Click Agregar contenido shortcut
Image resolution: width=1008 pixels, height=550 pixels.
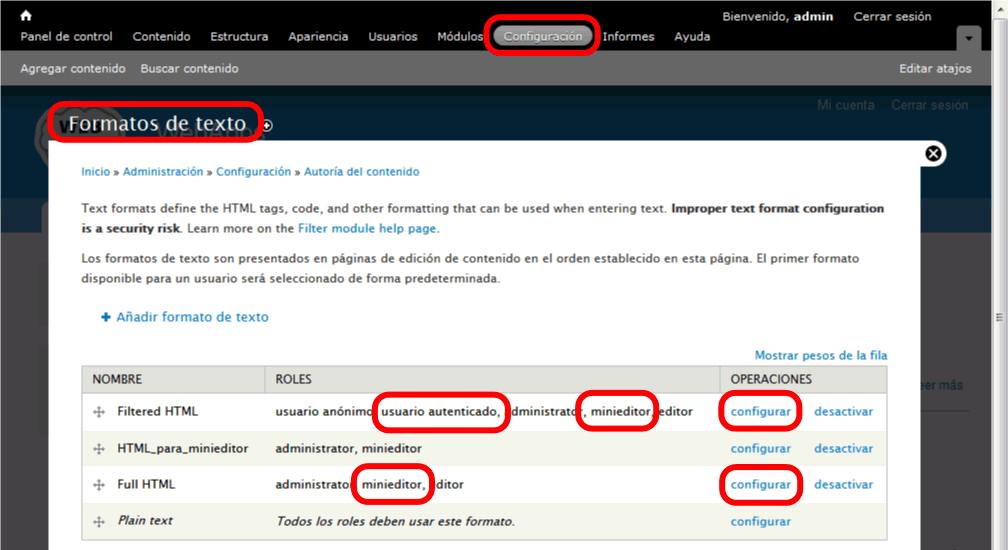tap(73, 69)
